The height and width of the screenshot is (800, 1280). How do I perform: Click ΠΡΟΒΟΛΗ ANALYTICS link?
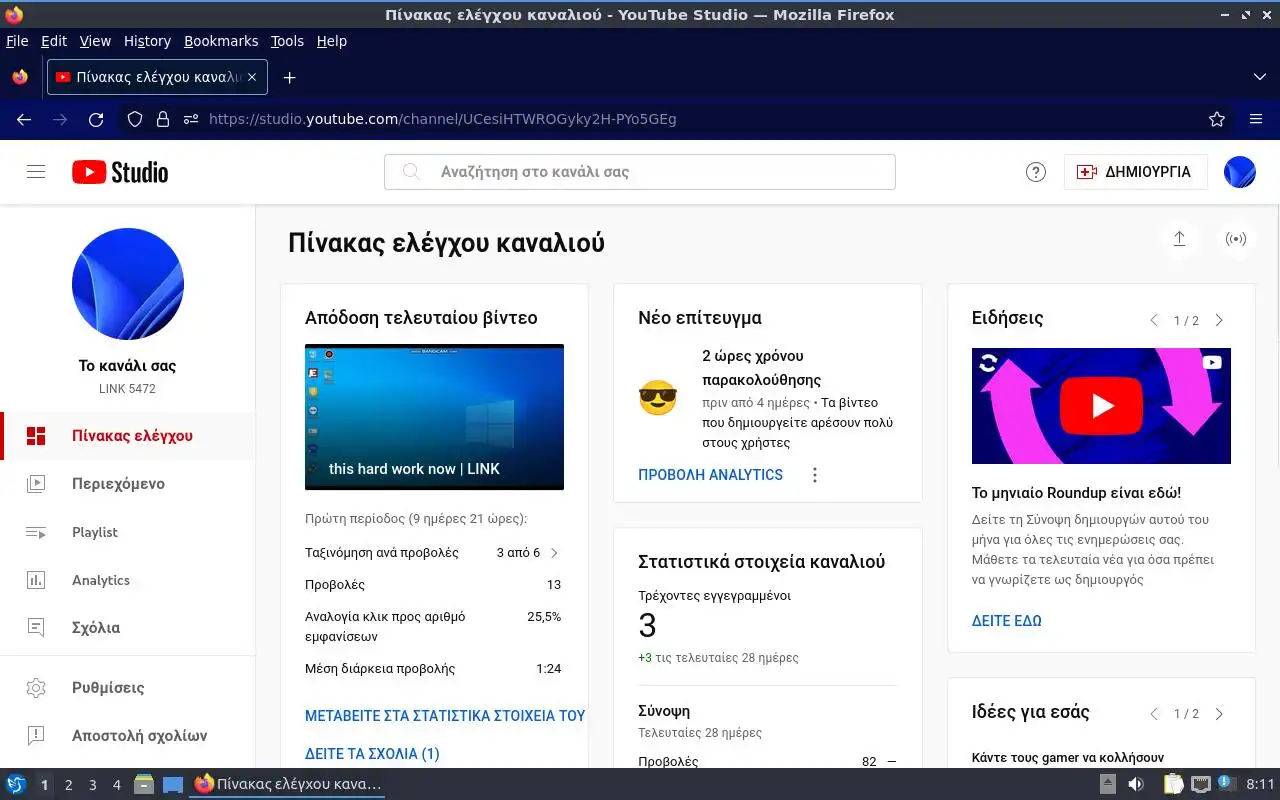(x=710, y=475)
